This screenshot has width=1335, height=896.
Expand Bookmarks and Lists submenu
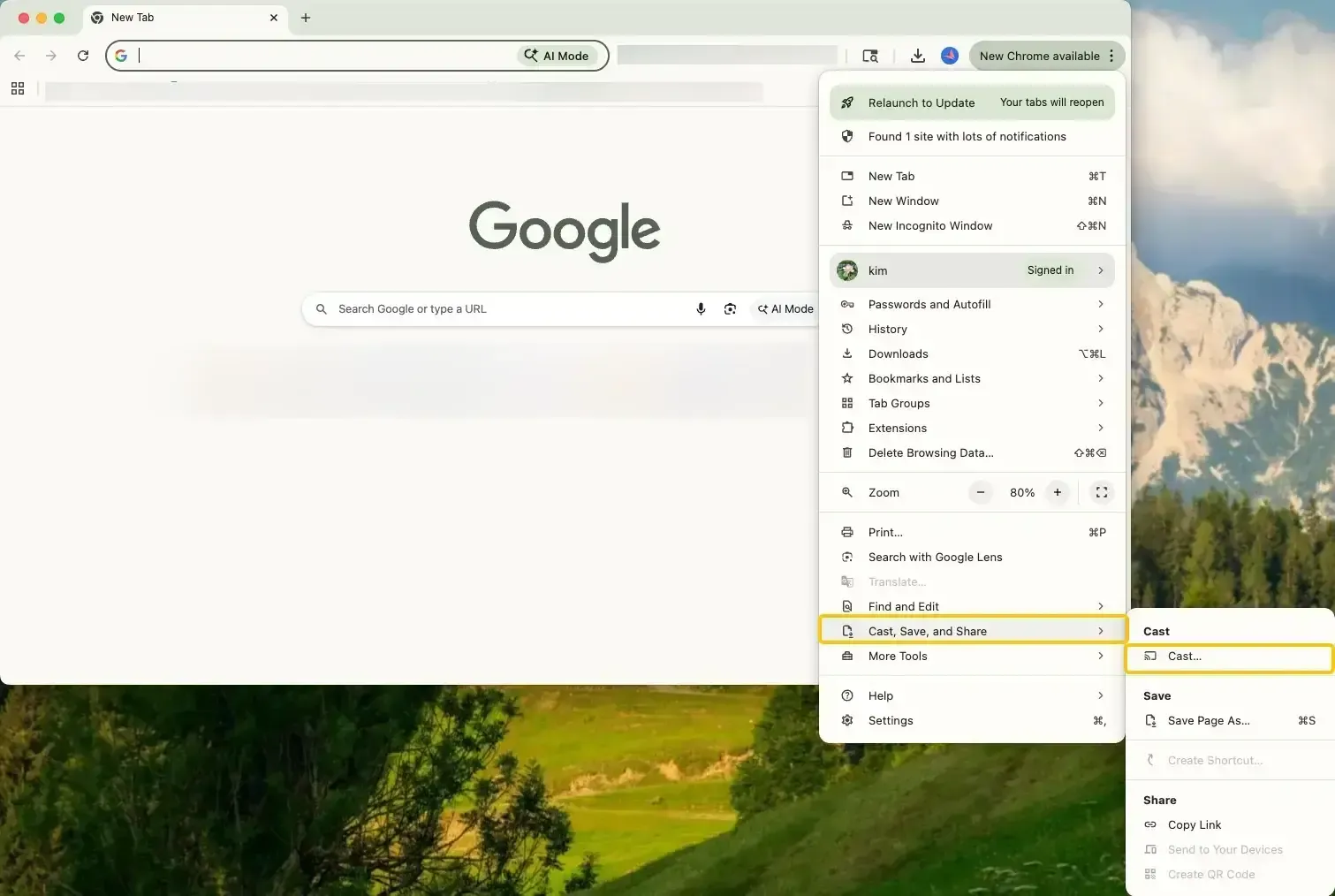tap(972, 378)
